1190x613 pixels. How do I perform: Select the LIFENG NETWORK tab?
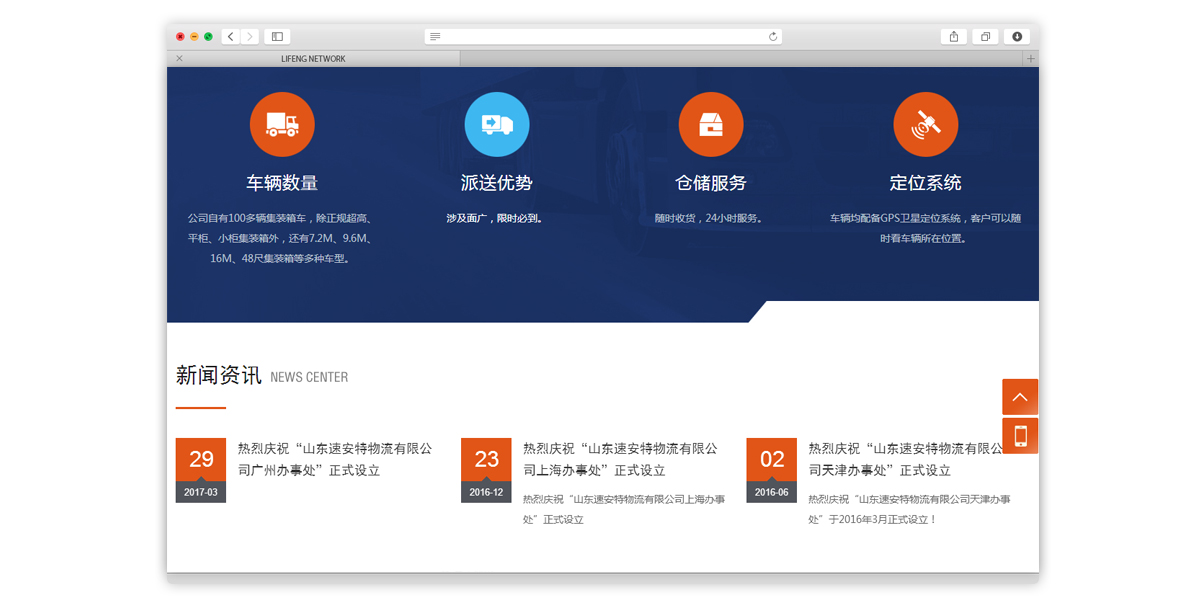313,58
